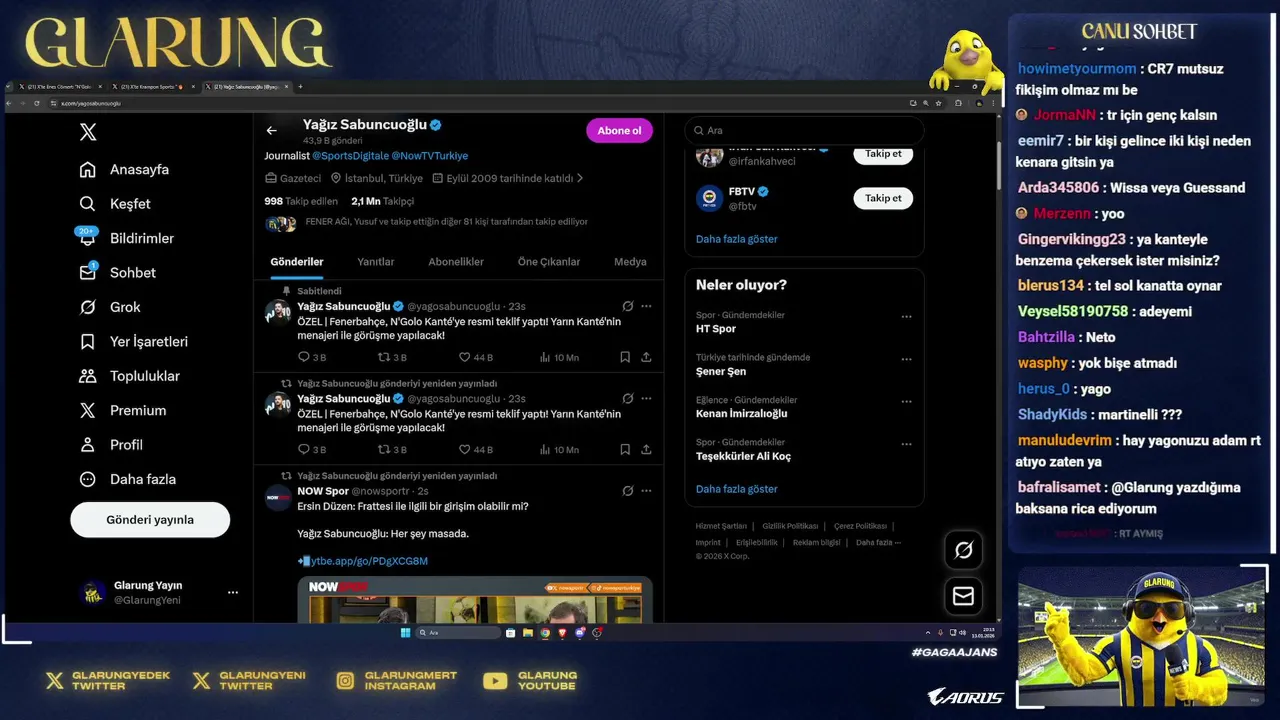Open floating Grok button
The height and width of the screenshot is (720, 1280).
(x=964, y=550)
